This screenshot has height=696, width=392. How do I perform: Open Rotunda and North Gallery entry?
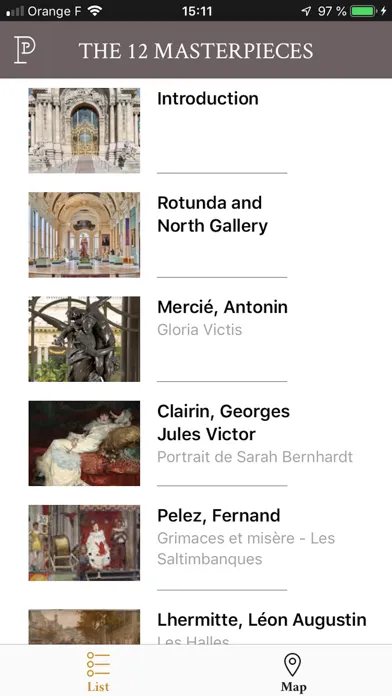196,235
